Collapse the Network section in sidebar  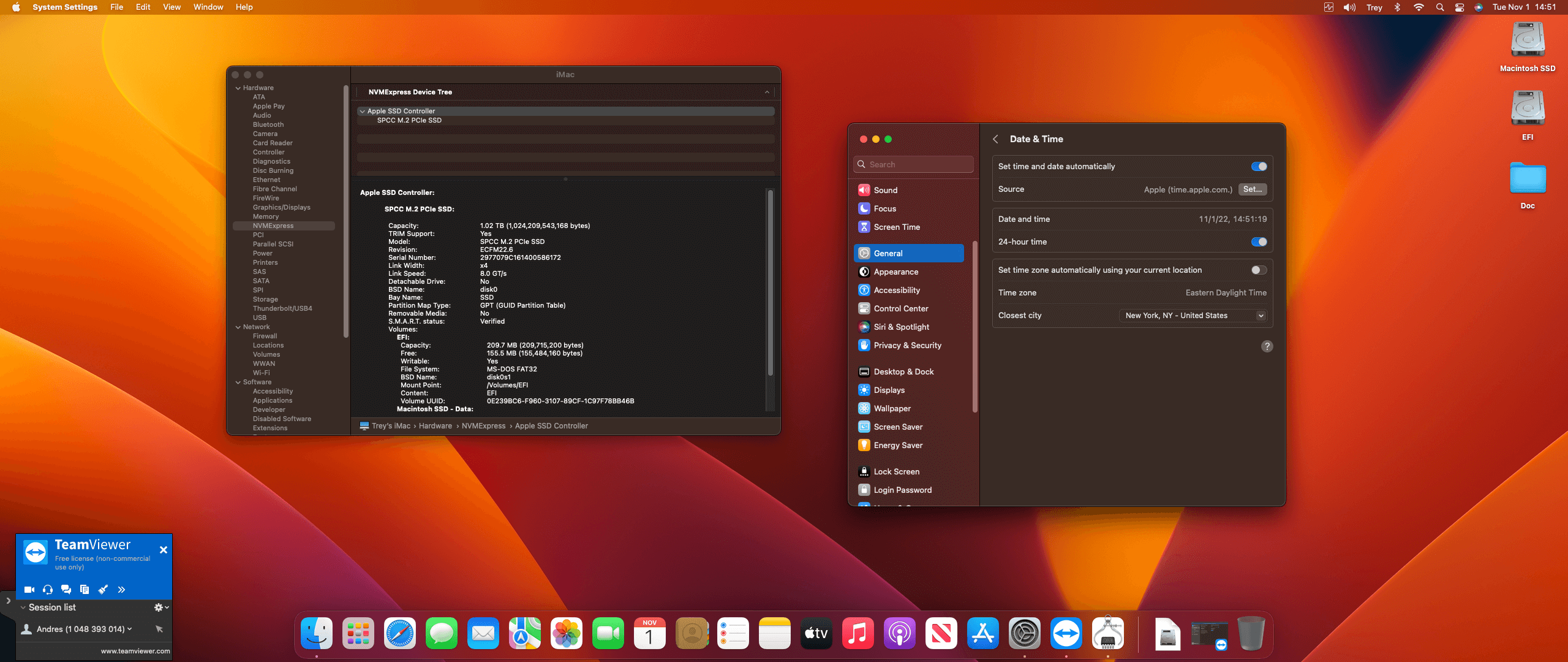(x=238, y=327)
